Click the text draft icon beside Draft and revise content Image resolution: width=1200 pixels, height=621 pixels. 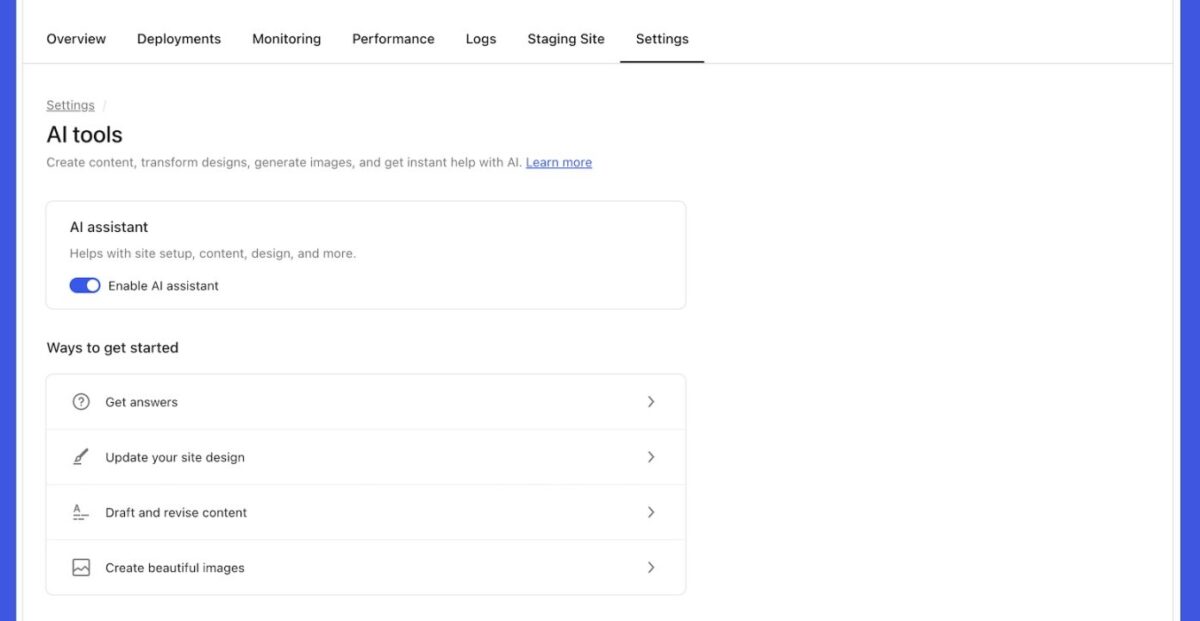pos(80,512)
